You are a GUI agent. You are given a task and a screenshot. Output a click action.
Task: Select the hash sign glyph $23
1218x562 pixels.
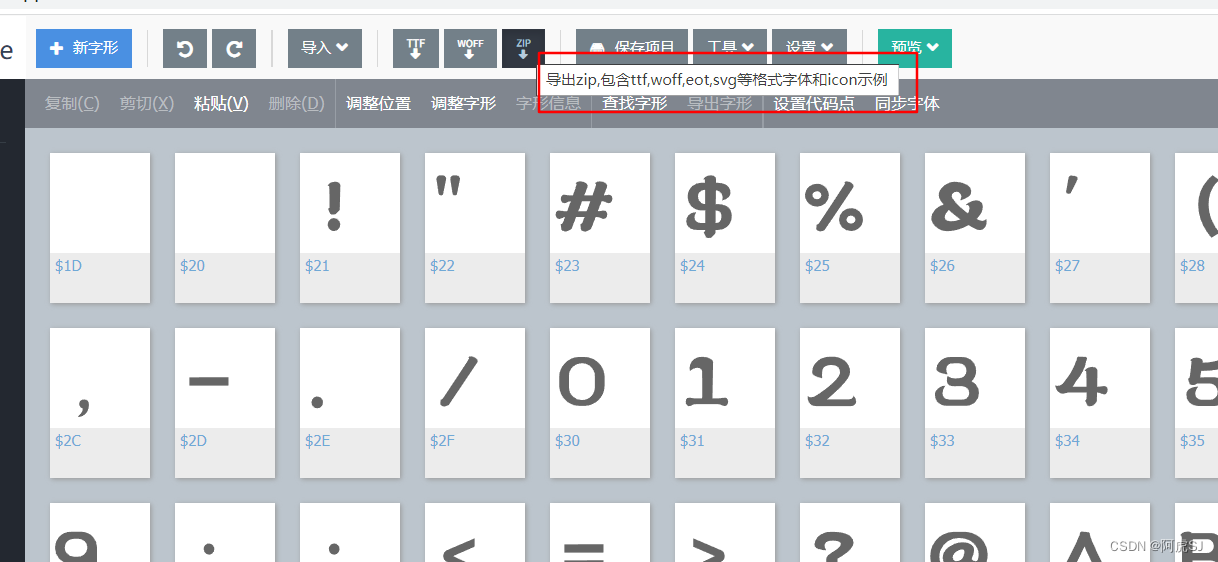click(x=600, y=228)
